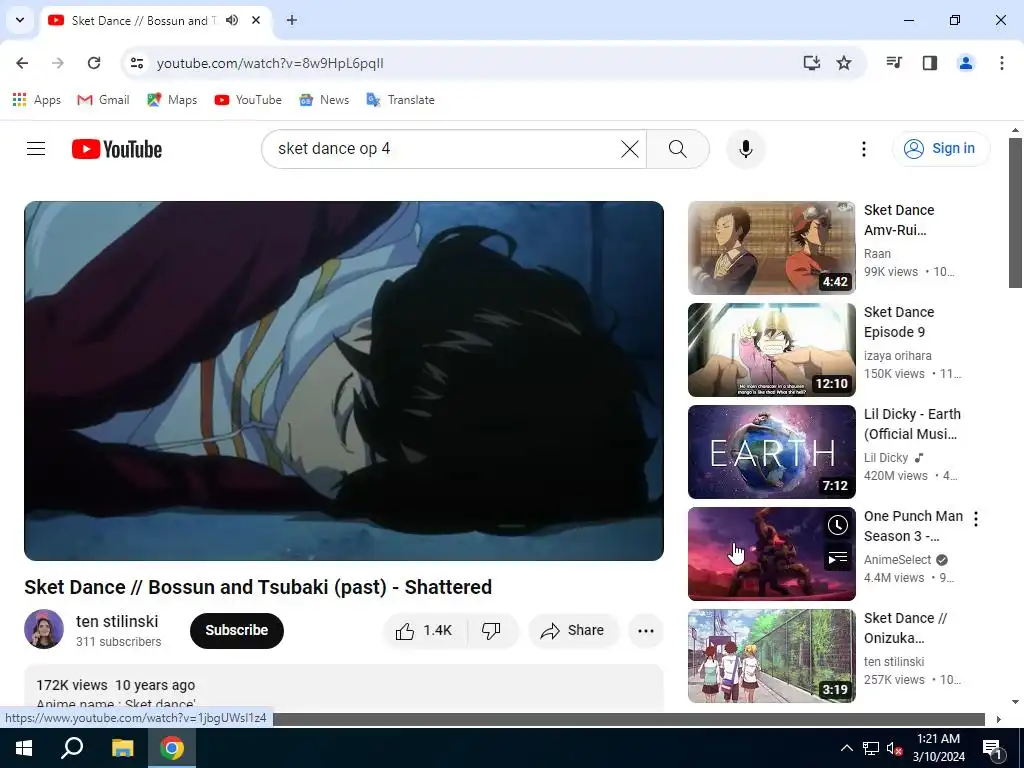Open AnimeSelect channel name
Screen dimensions: 1024x768
[897, 560]
